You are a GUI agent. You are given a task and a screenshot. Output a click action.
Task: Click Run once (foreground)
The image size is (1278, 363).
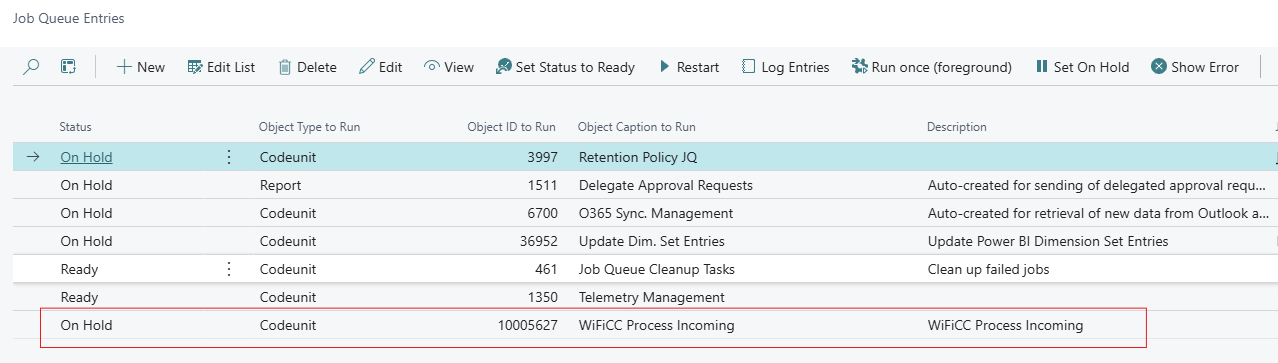pyautogui.click(x=931, y=67)
